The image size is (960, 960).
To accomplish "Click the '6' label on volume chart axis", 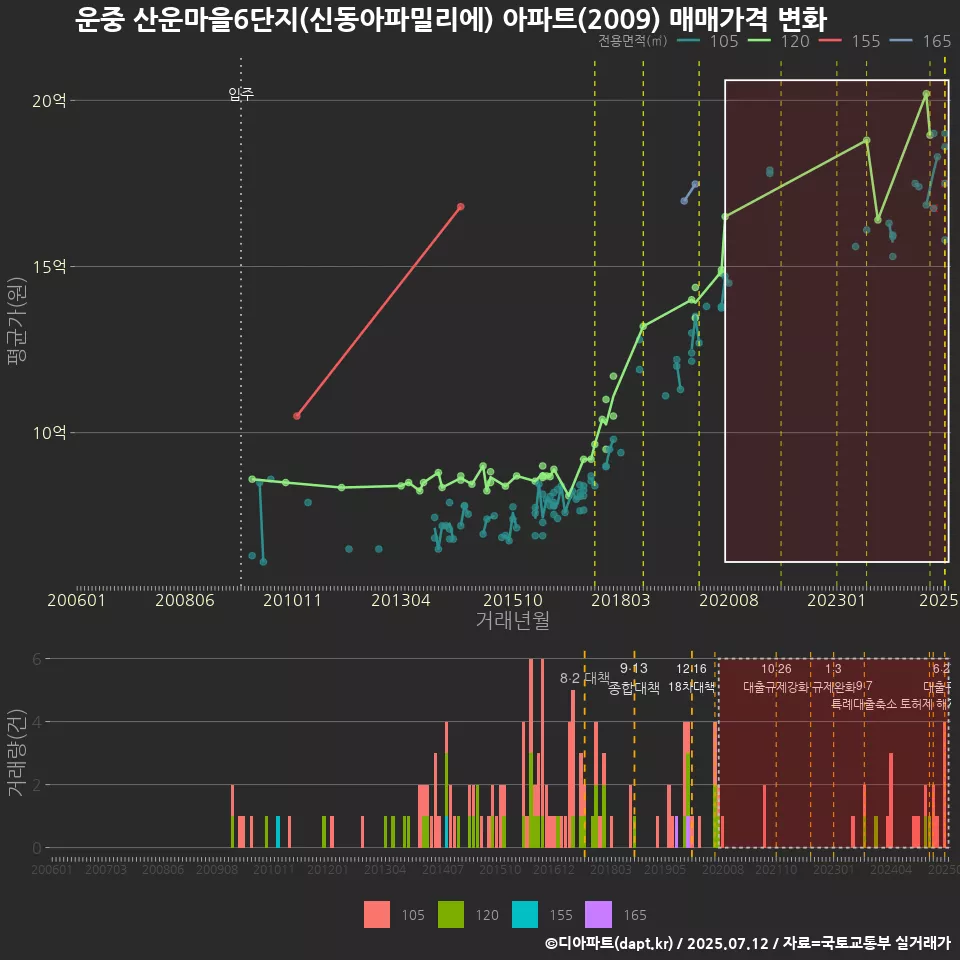I will (37, 659).
